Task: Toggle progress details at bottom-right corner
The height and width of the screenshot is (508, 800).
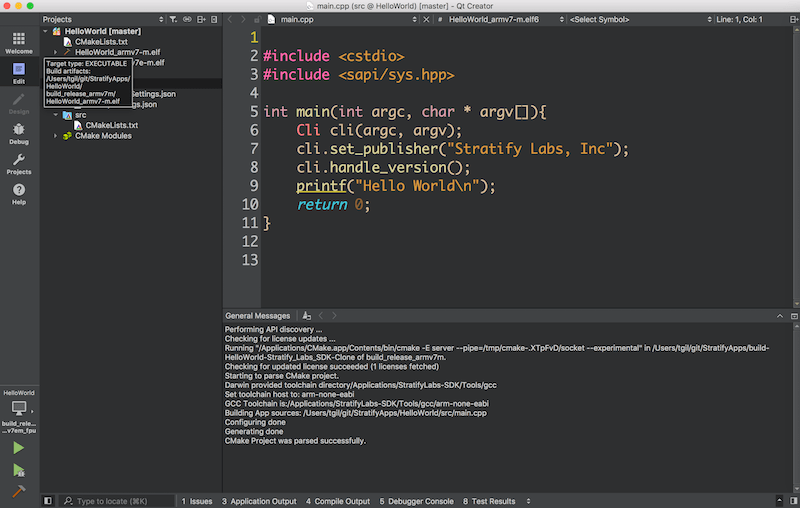Action: [779, 501]
